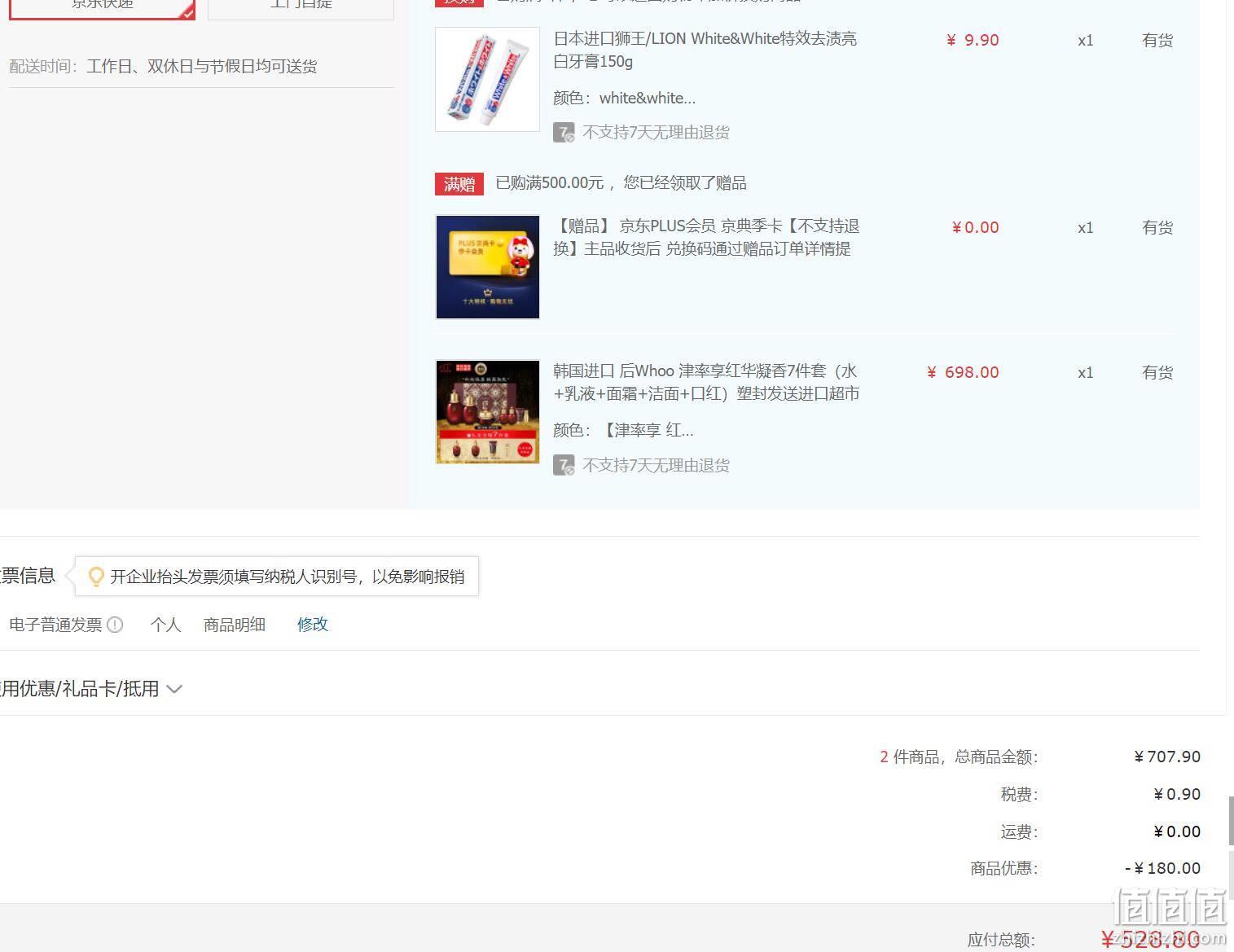Open the Whoo gift set thumbnail
The image size is (1234, 952).
[487, 412]
